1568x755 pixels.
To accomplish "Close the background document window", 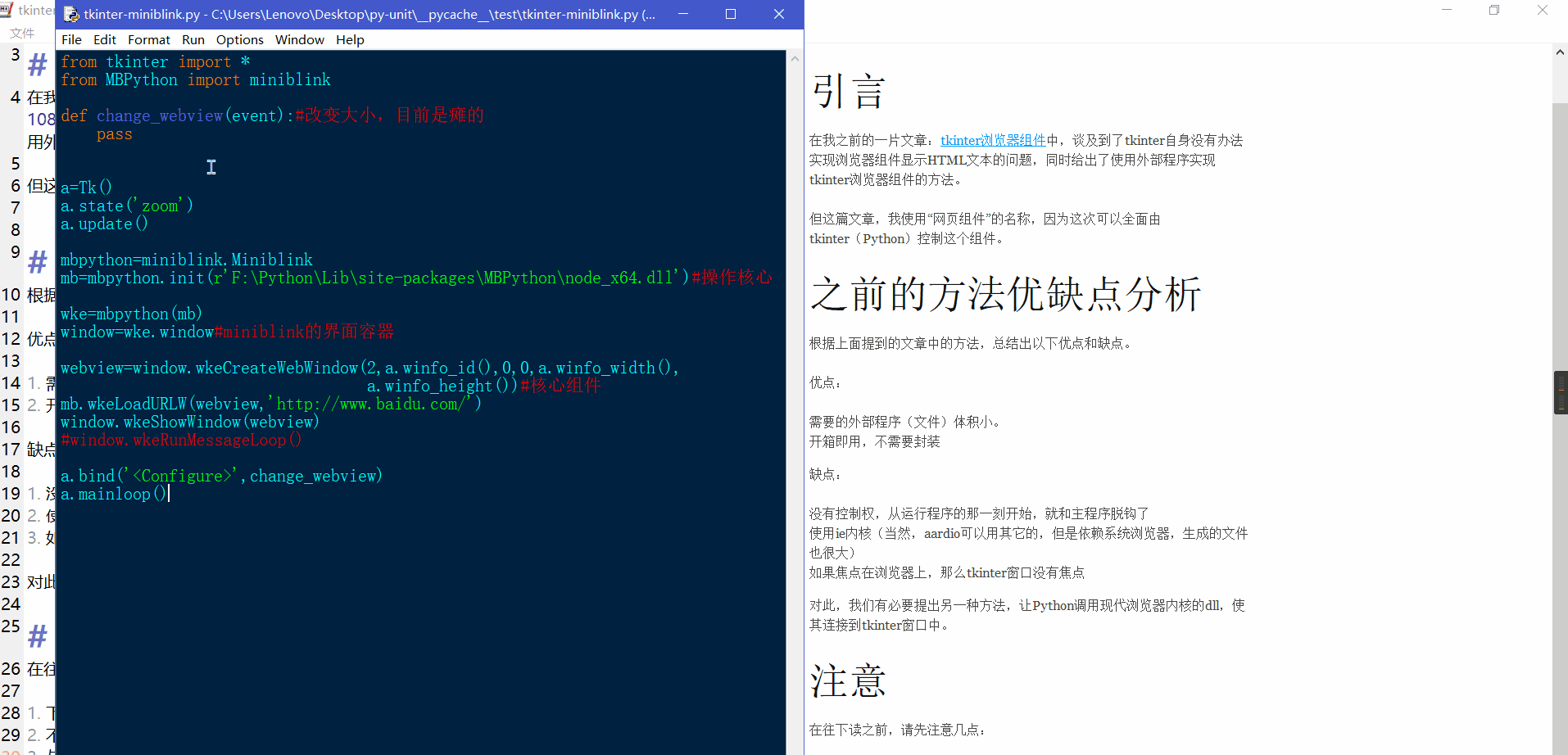I will coord(1542,10).
